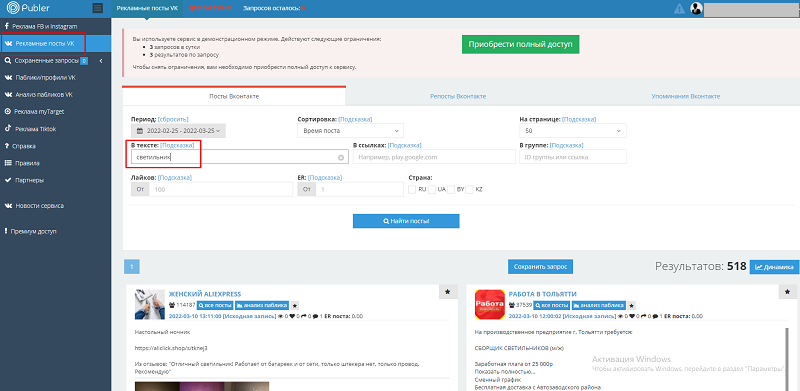Toggle the sidebar hamburger menu
The width and height of the screenshot is (800, 391).
(98, 8)
